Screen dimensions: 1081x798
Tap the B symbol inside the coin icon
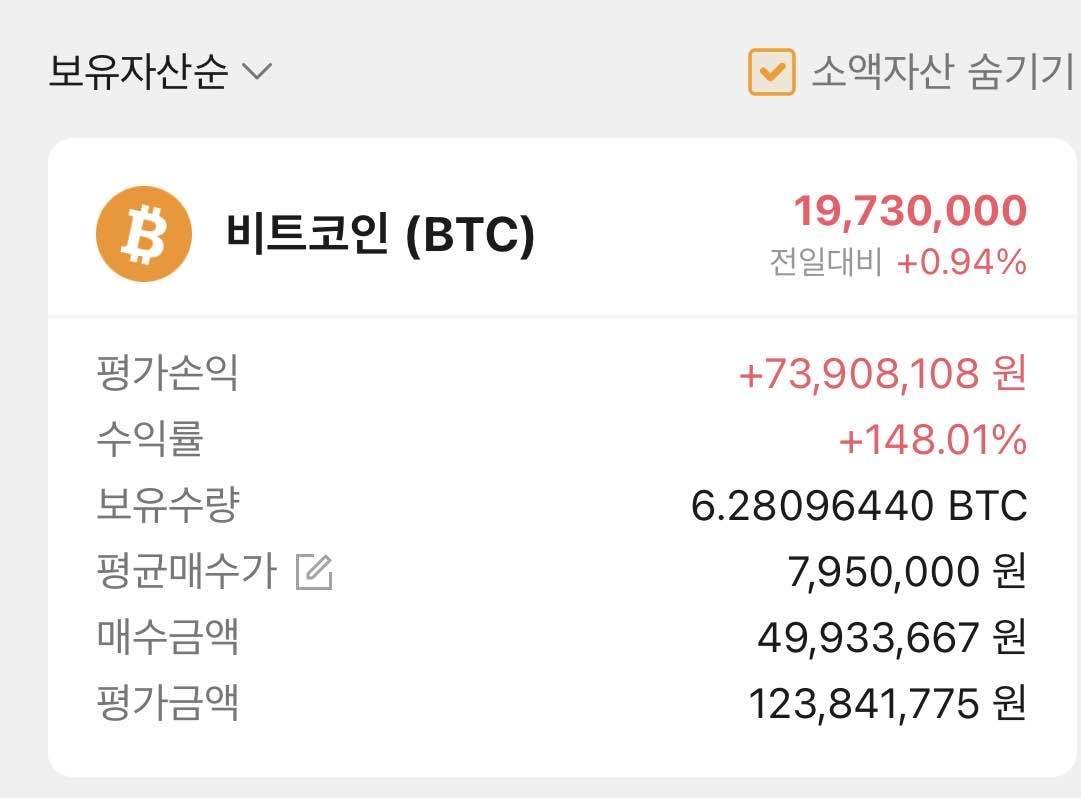pos(142,232)
